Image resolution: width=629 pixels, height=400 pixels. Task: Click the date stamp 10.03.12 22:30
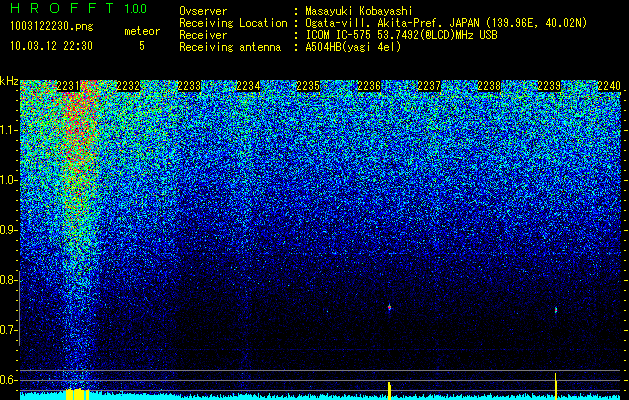[x=51, y=46]
